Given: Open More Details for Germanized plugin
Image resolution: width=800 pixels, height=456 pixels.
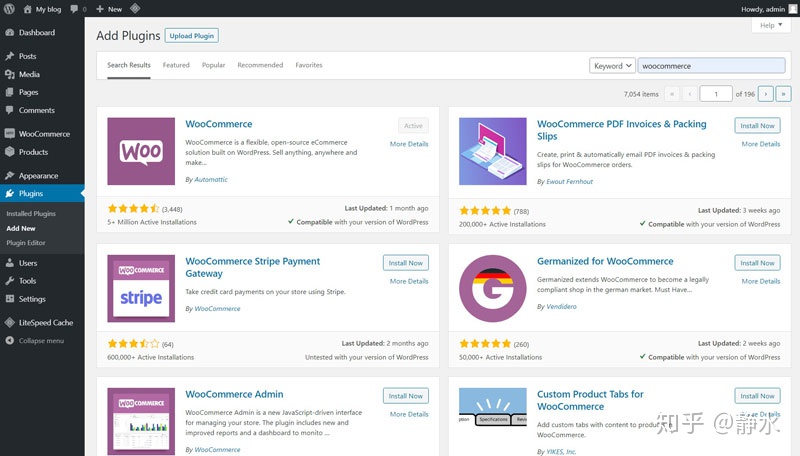Looking at the screenshot, I should point(761,281).
